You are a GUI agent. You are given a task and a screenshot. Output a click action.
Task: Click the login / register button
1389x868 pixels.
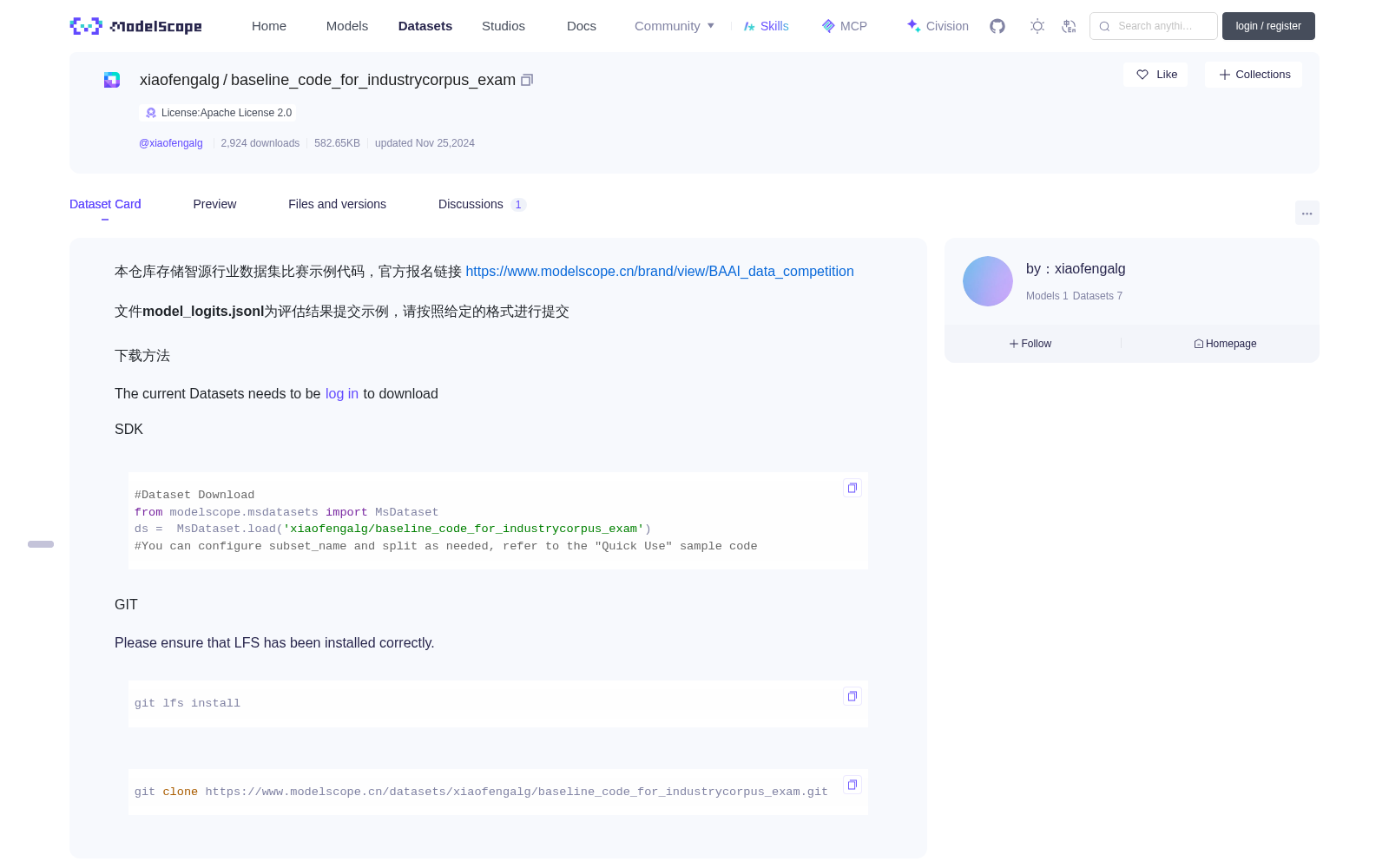1268,26
